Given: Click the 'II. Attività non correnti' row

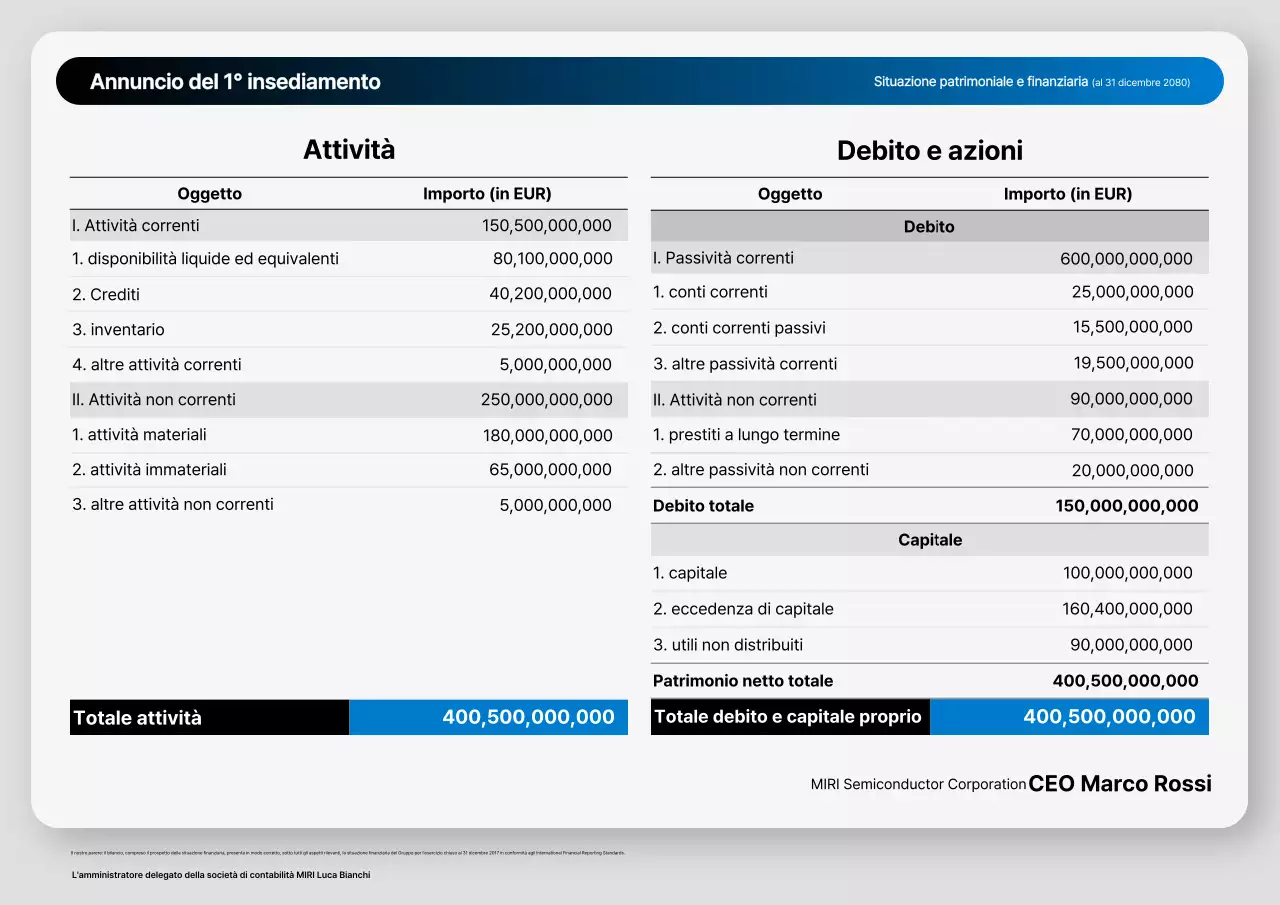Looking at the screenshot, I should coord(348,399).
